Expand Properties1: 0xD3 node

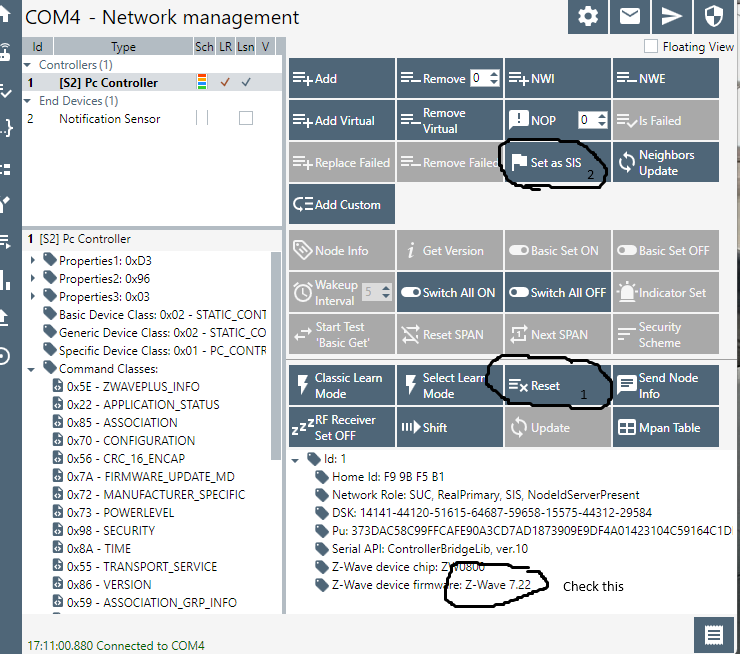click(x=34, y=260)
